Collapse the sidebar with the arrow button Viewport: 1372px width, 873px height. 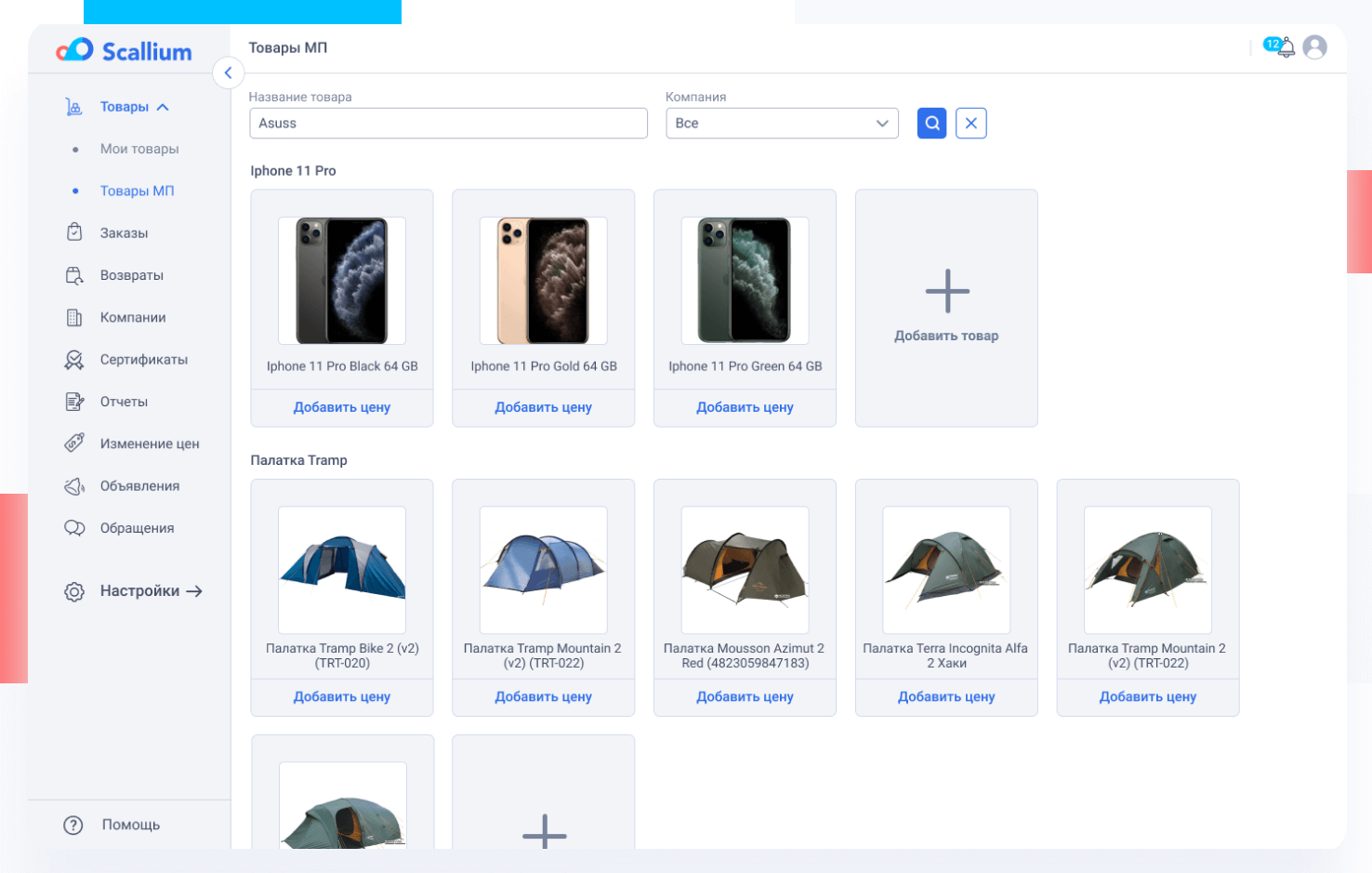coord(228,73)
